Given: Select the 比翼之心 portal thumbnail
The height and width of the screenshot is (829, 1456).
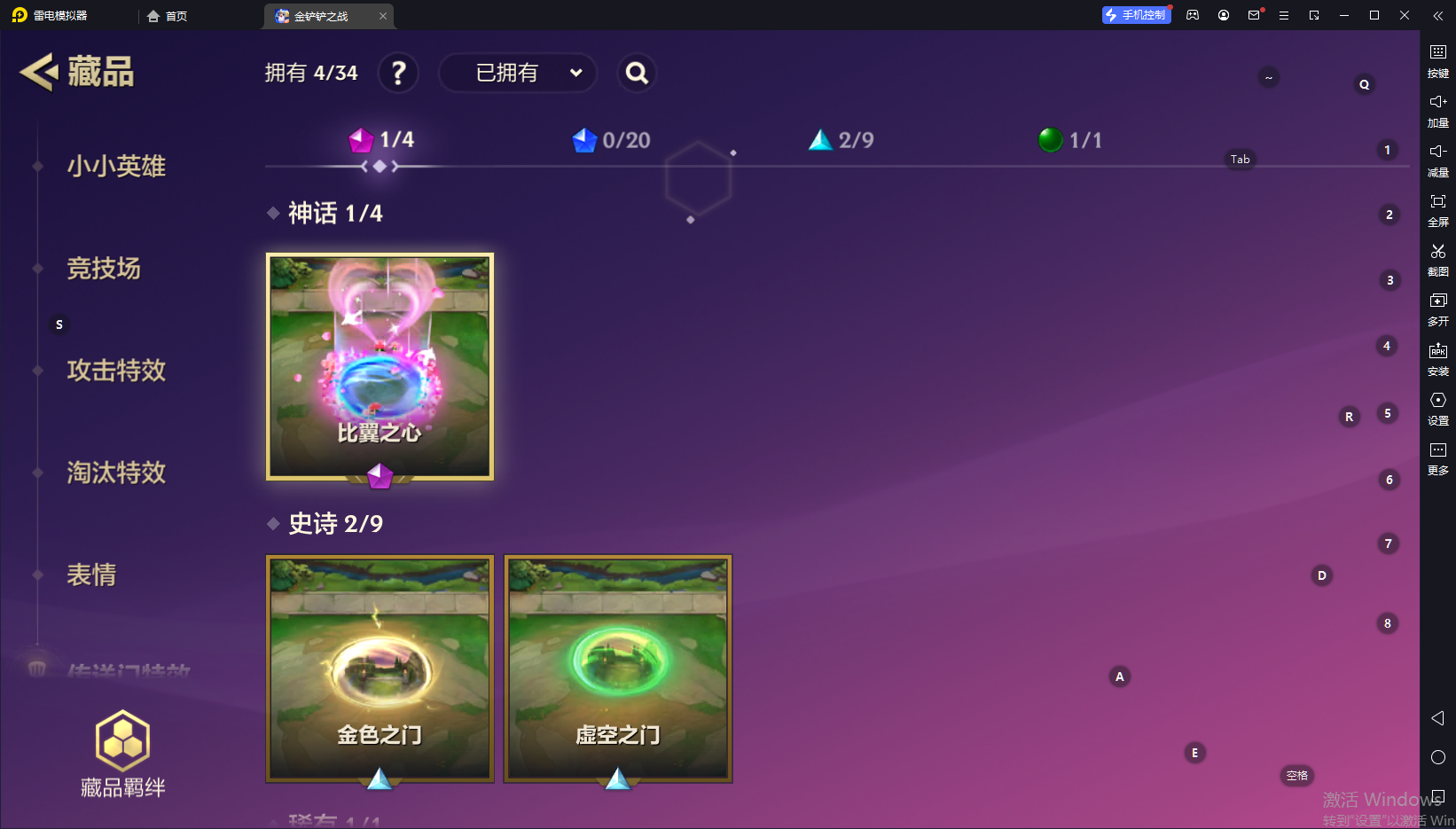Looking at the screenshot, I should click(x=380, y=367).
